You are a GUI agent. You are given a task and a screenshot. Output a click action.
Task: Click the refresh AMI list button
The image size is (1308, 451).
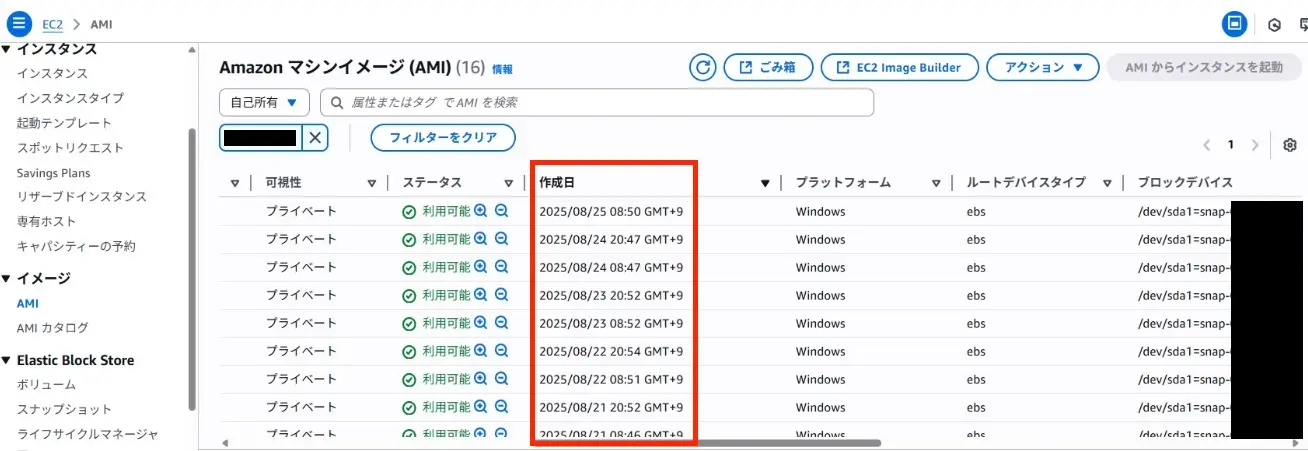point(703,67)
